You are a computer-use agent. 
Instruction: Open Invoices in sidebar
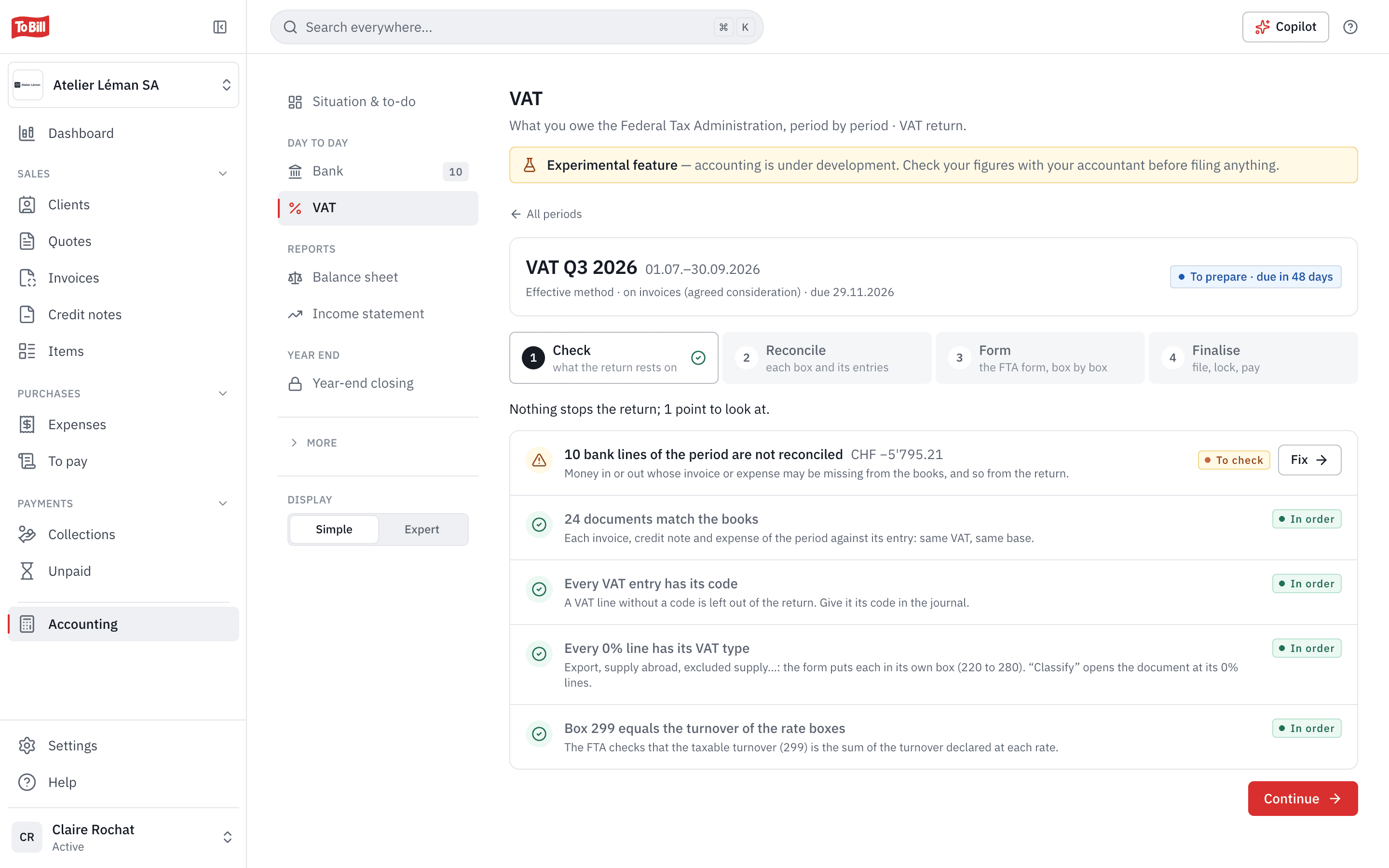123,278
